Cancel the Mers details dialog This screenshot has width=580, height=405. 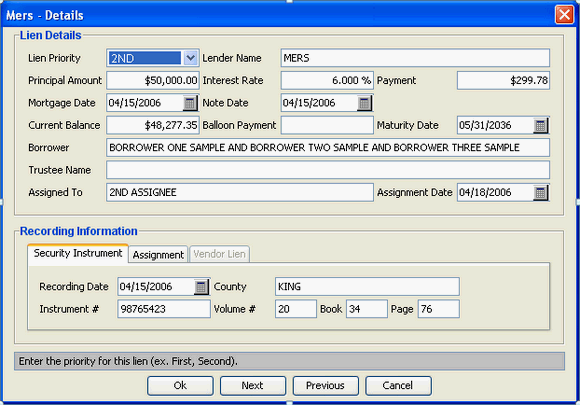point(398,386)
